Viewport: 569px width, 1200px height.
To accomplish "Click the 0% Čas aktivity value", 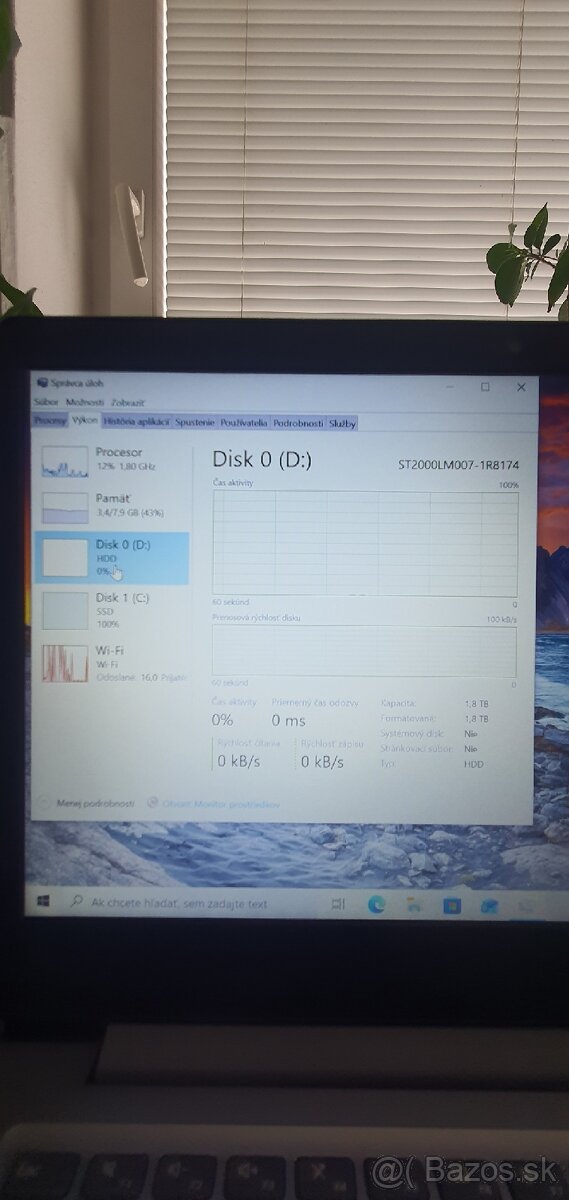I will 222,720.
